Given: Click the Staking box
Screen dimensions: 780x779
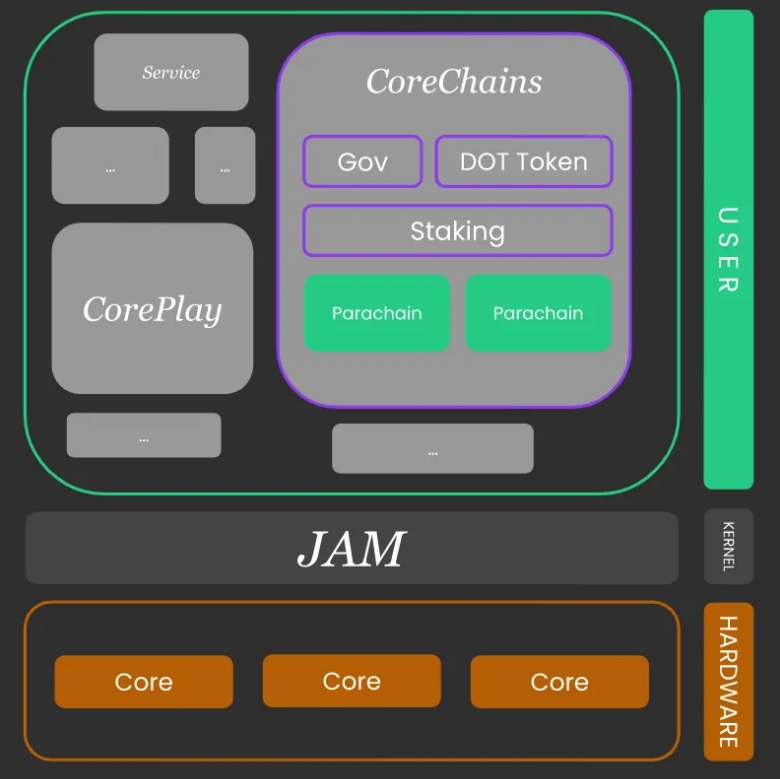Looking at the screenshot, I should (458, 230).
